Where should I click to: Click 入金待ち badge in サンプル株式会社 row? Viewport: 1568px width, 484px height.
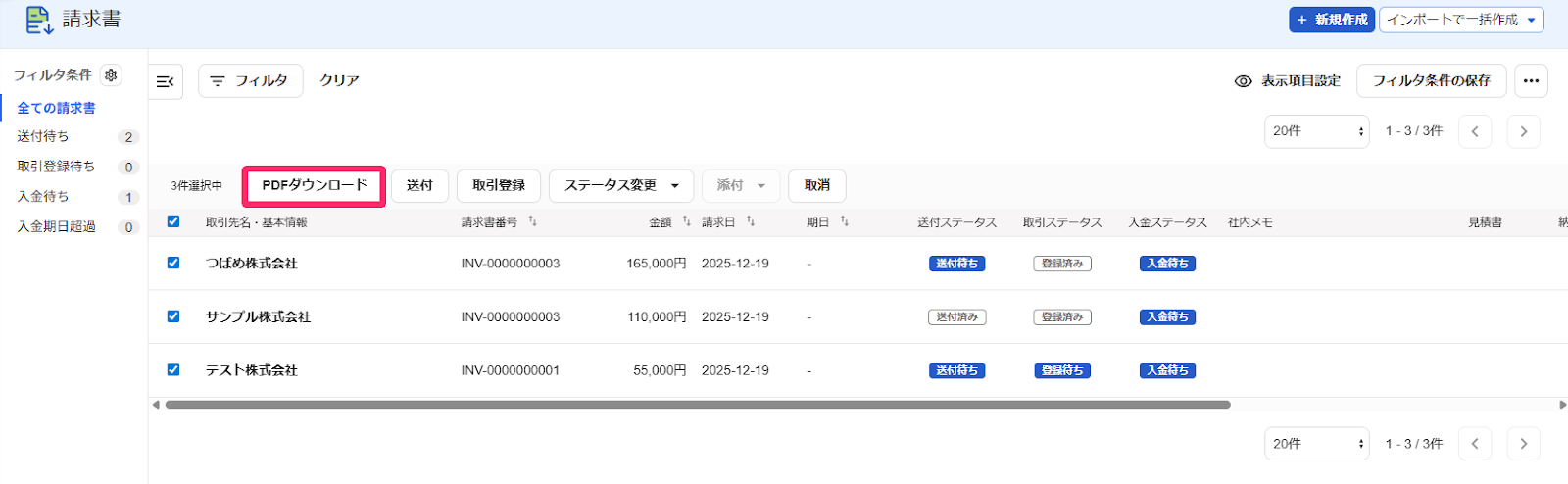(1167, 317)
